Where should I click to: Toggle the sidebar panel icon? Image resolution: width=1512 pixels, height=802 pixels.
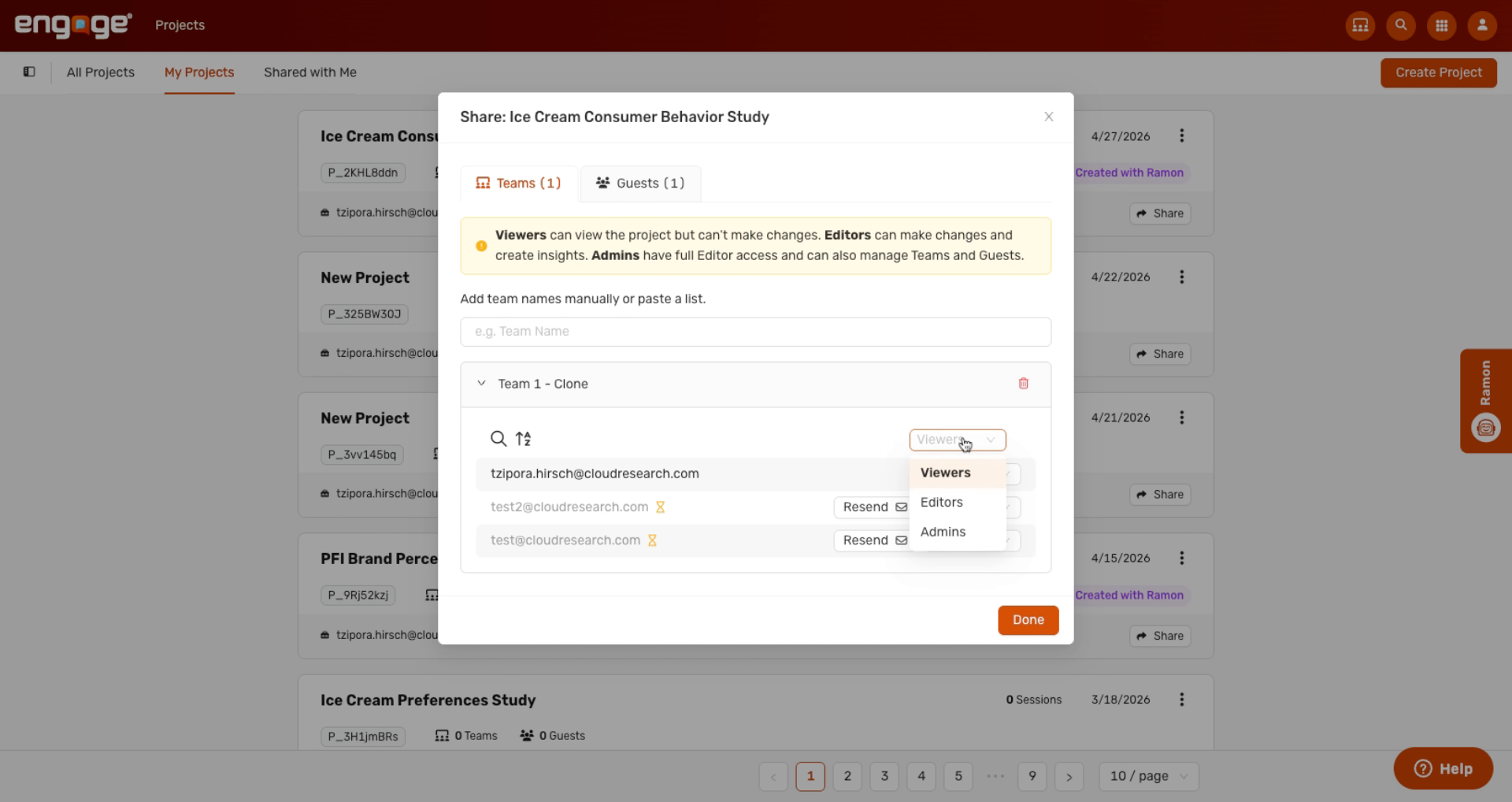(29, 72)
